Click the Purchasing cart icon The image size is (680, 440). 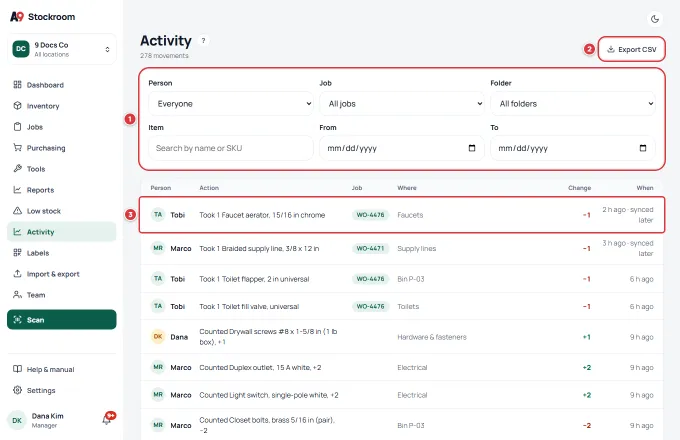17,147
